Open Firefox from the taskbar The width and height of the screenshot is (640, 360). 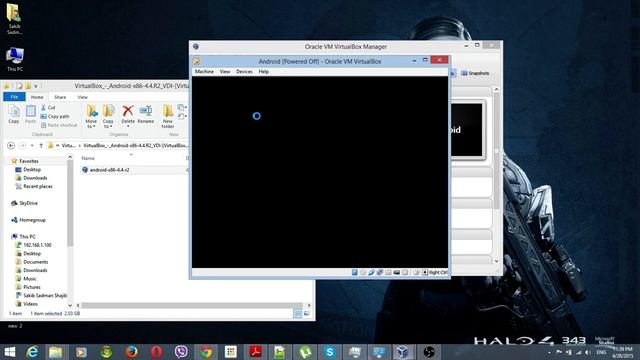tap(131, 352)
